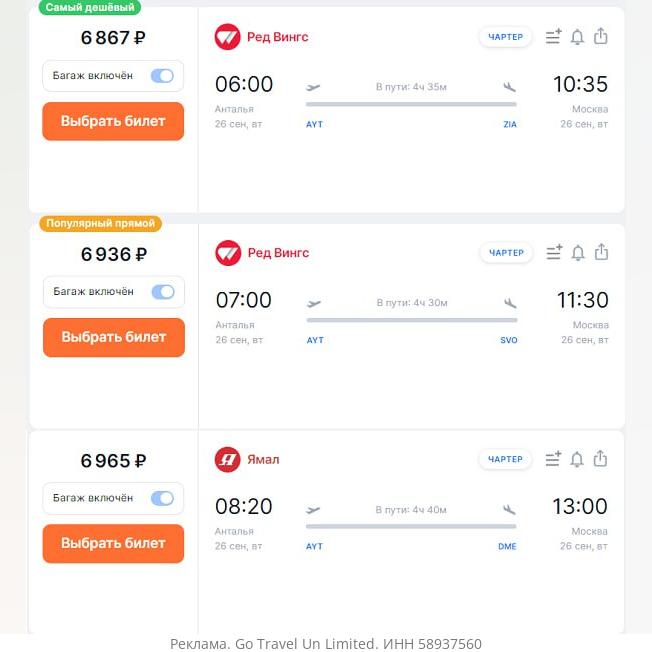Share the Yamal 8:20 flight
The height and width of the screenshot is (652, 652).
601,458
